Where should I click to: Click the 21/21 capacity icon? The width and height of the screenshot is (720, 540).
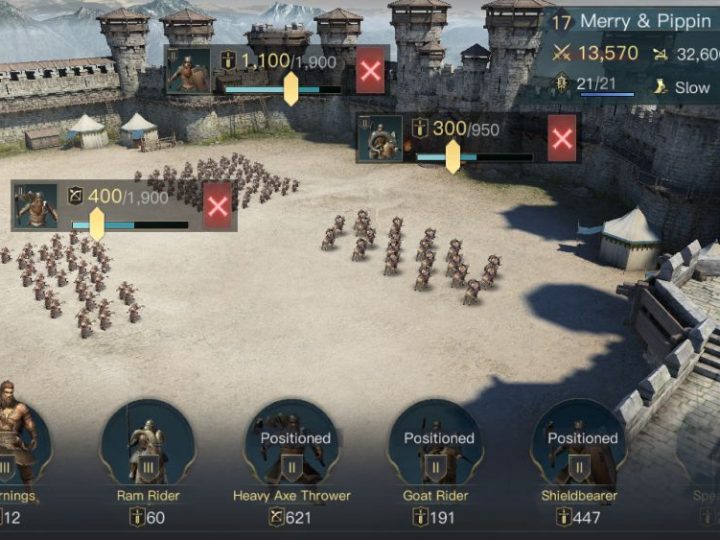tap(561, 84)
